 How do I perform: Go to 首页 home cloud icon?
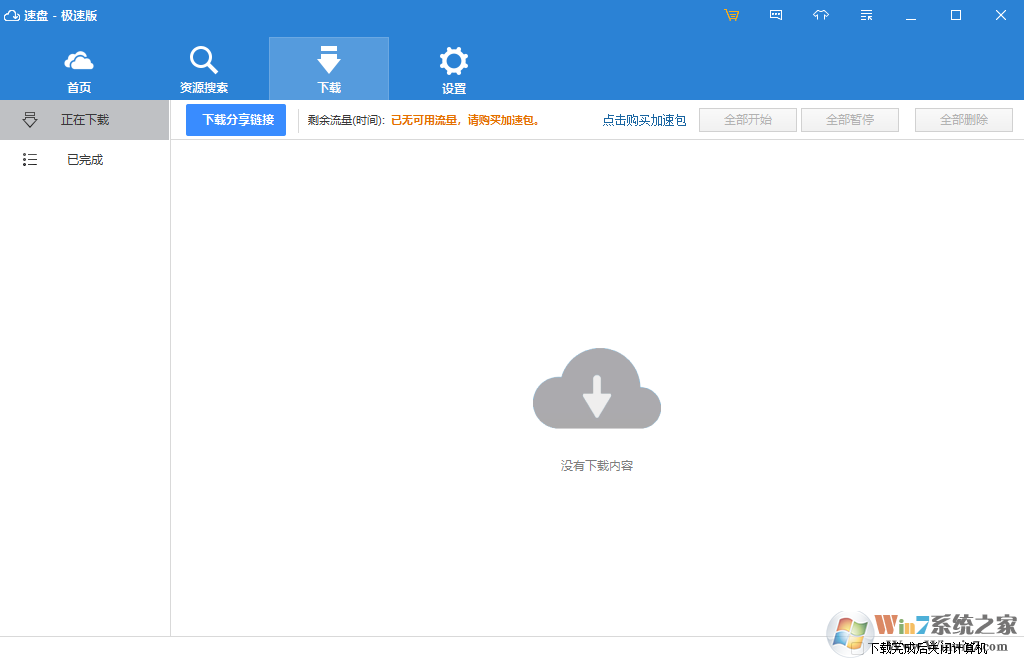click(x=79, y=69)
